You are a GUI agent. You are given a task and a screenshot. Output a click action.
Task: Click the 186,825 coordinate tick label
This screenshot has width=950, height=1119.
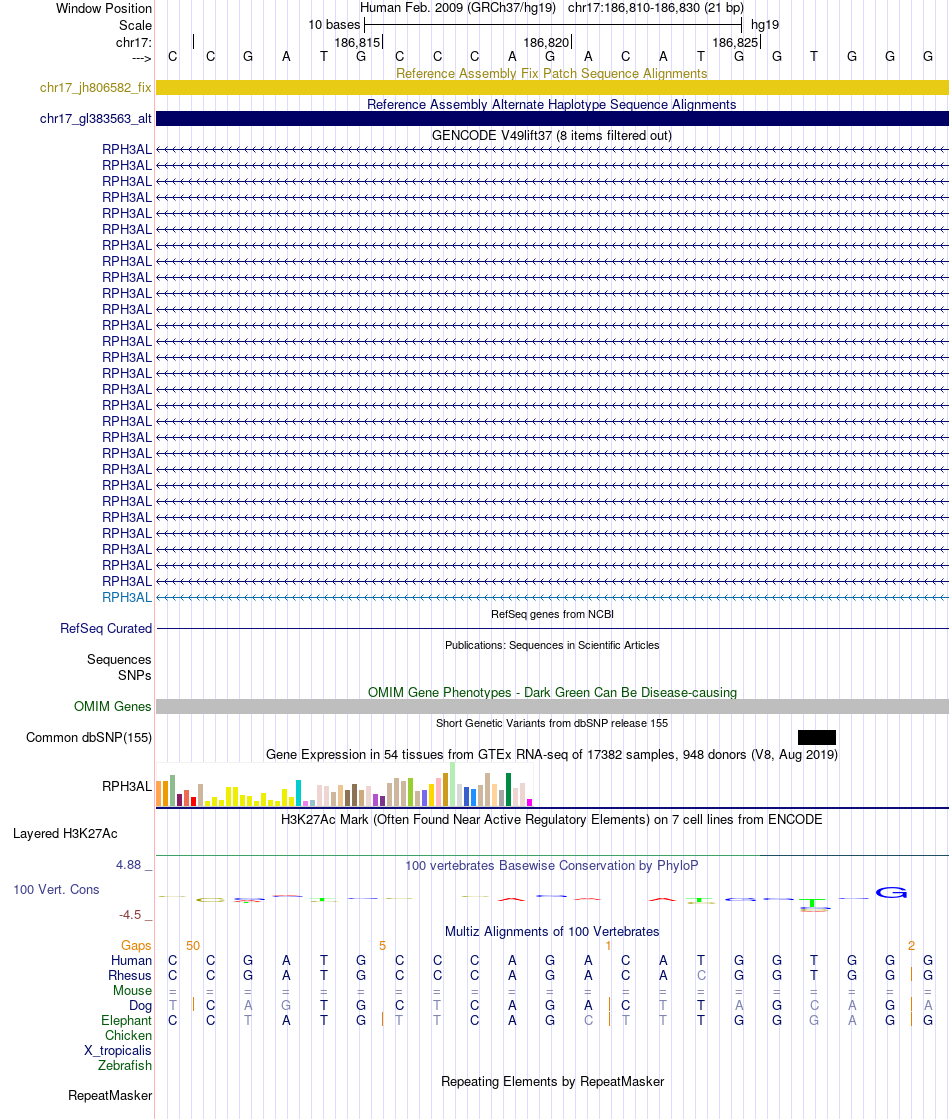[x=735, y=42]
